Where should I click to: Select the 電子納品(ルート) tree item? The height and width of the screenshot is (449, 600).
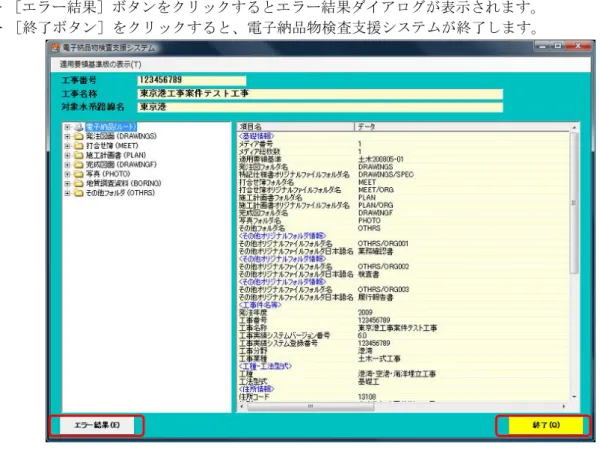(x=111, y=127)
